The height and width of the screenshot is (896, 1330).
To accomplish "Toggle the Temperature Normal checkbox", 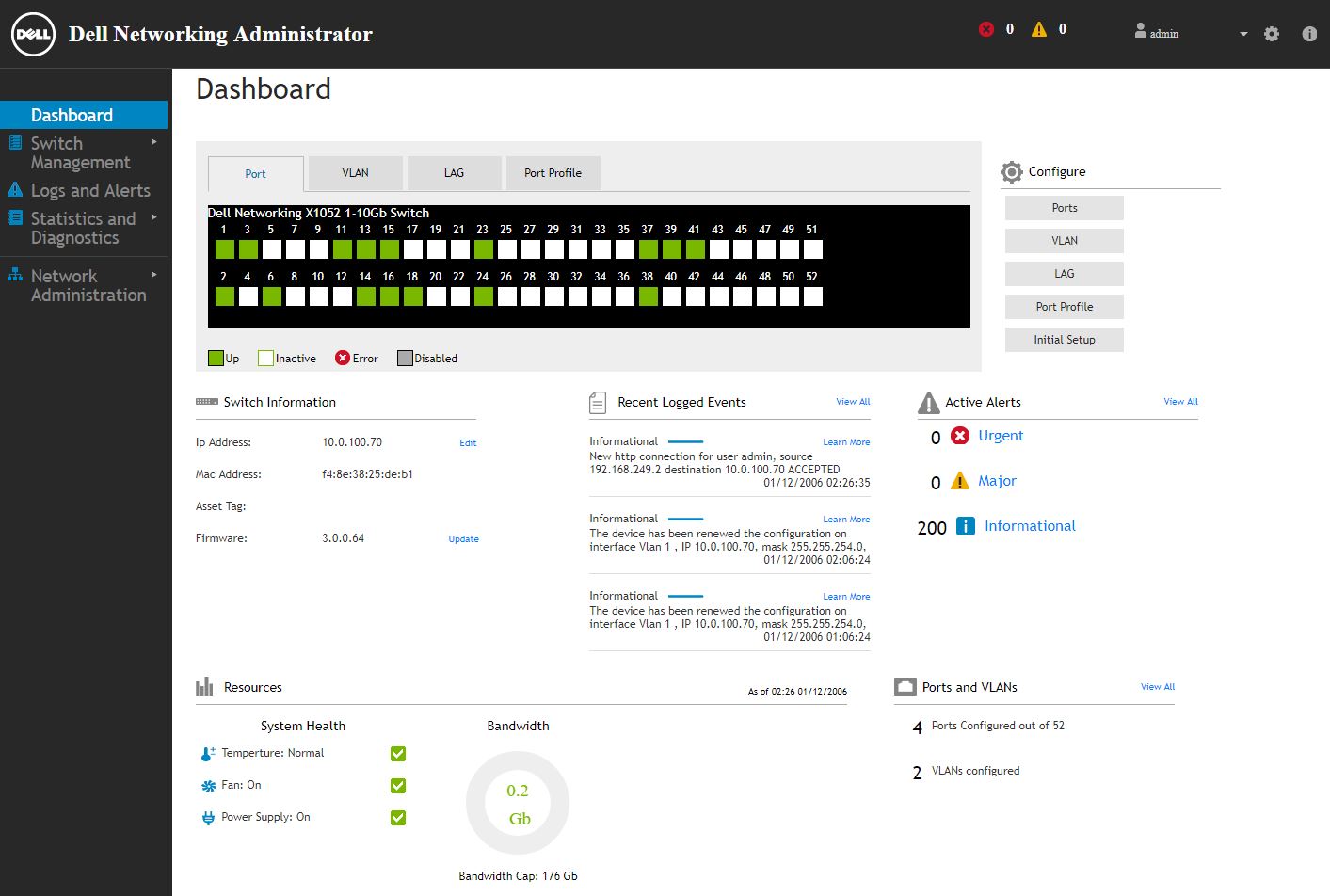I will point(398,754).
